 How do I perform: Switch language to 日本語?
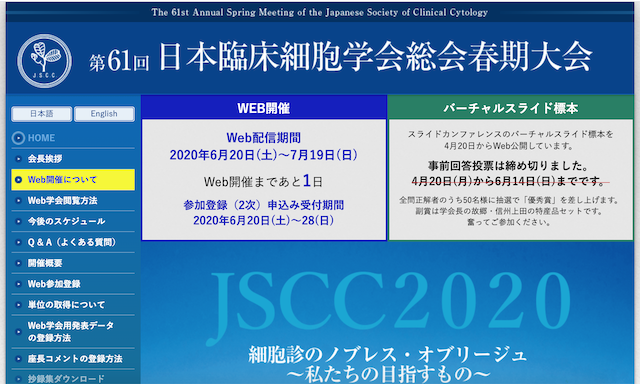click(x=42, y=114)
